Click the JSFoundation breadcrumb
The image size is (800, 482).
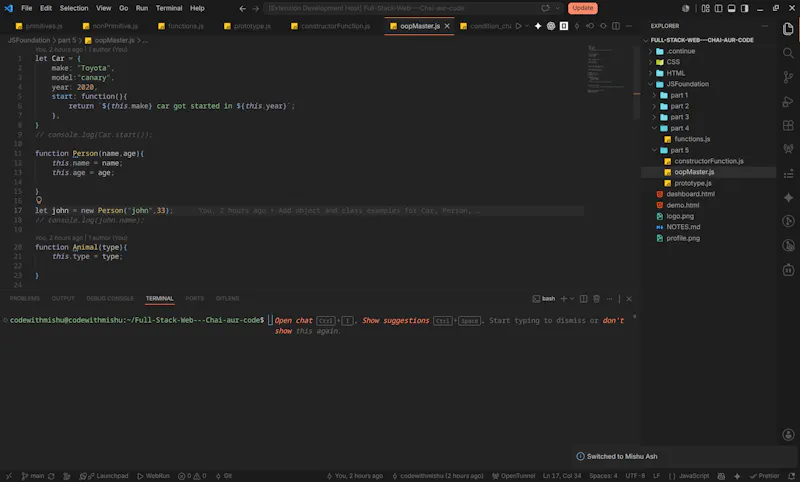click(29, 40)
